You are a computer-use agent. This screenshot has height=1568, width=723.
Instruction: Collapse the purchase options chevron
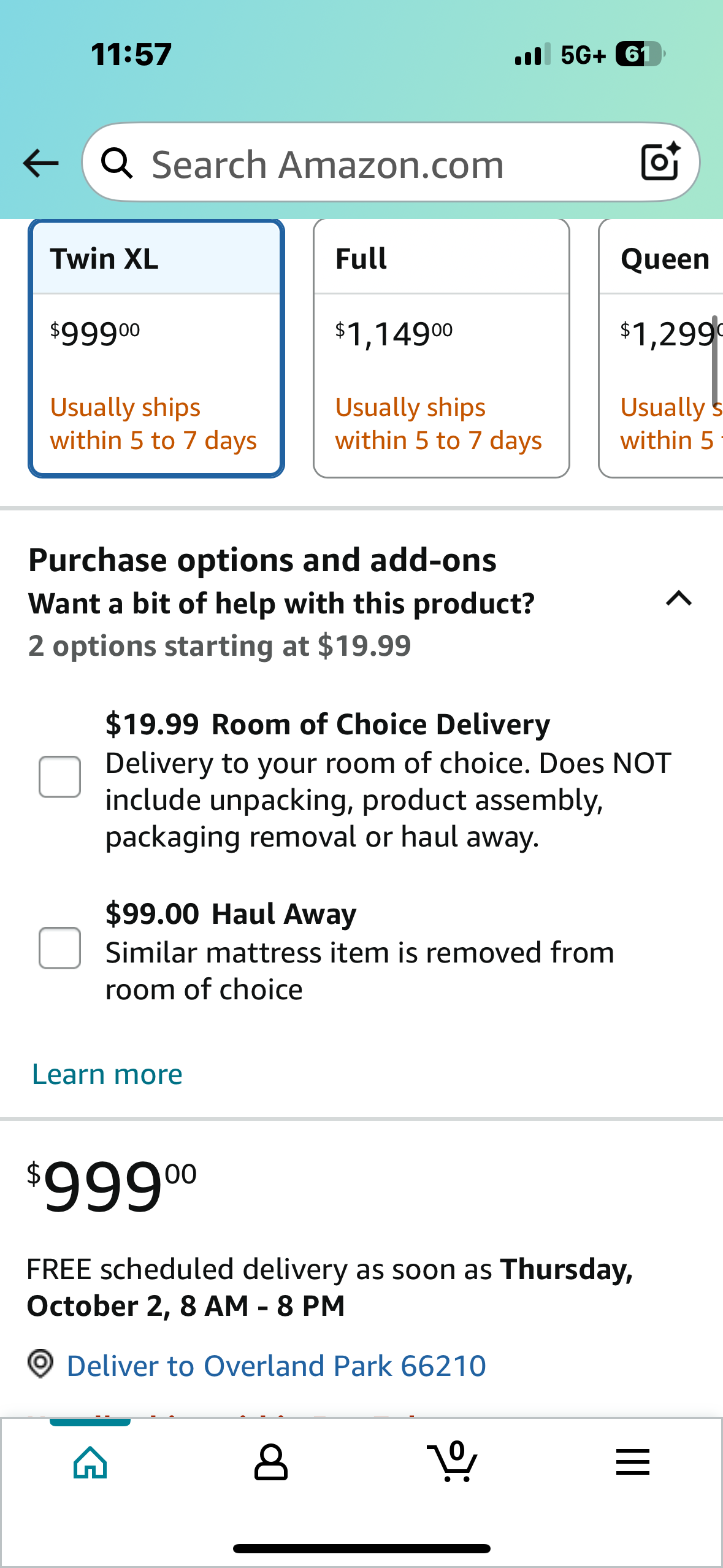pyautogui.click(x=678, y=599)
